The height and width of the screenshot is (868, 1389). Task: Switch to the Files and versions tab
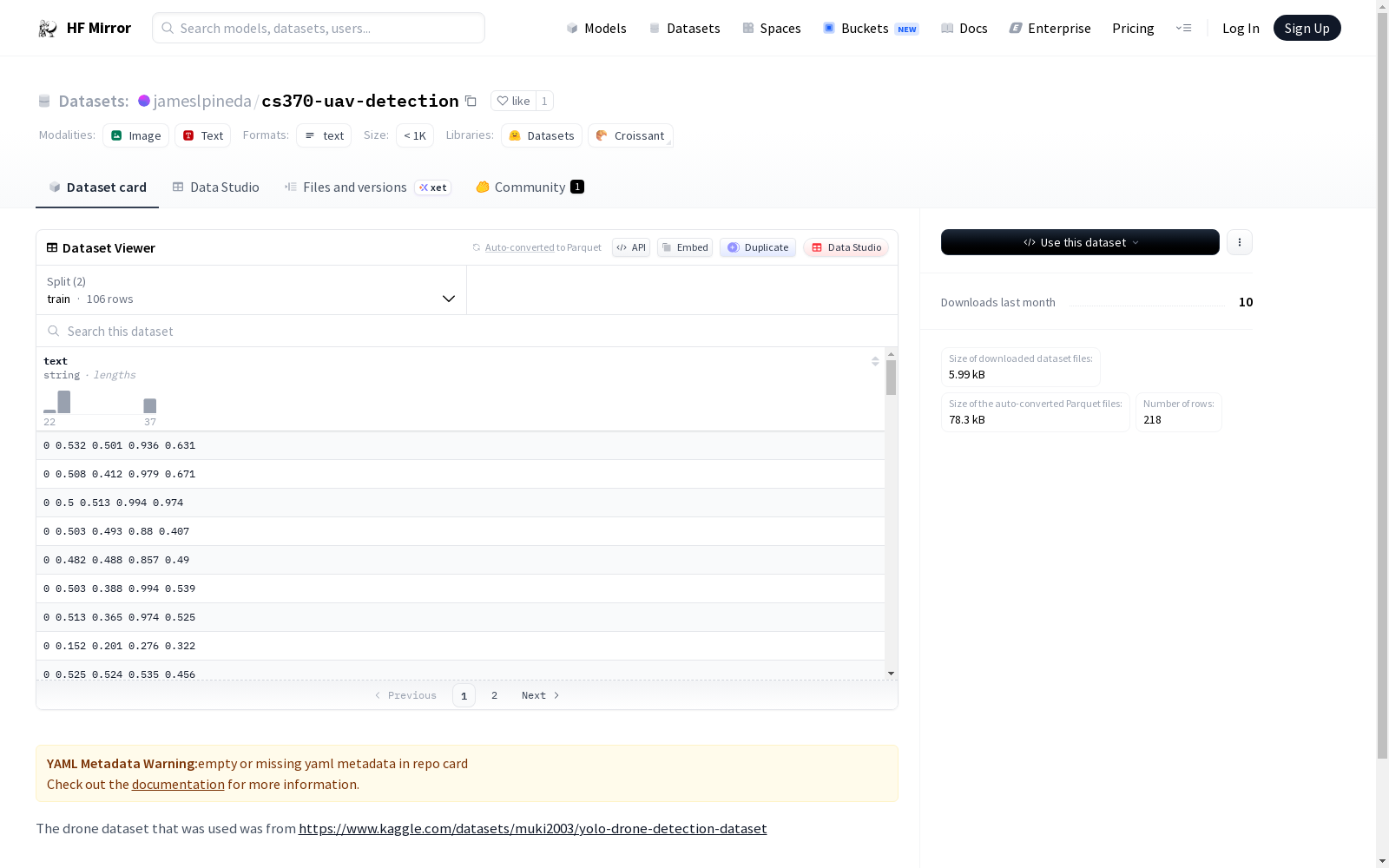[367, 187]
